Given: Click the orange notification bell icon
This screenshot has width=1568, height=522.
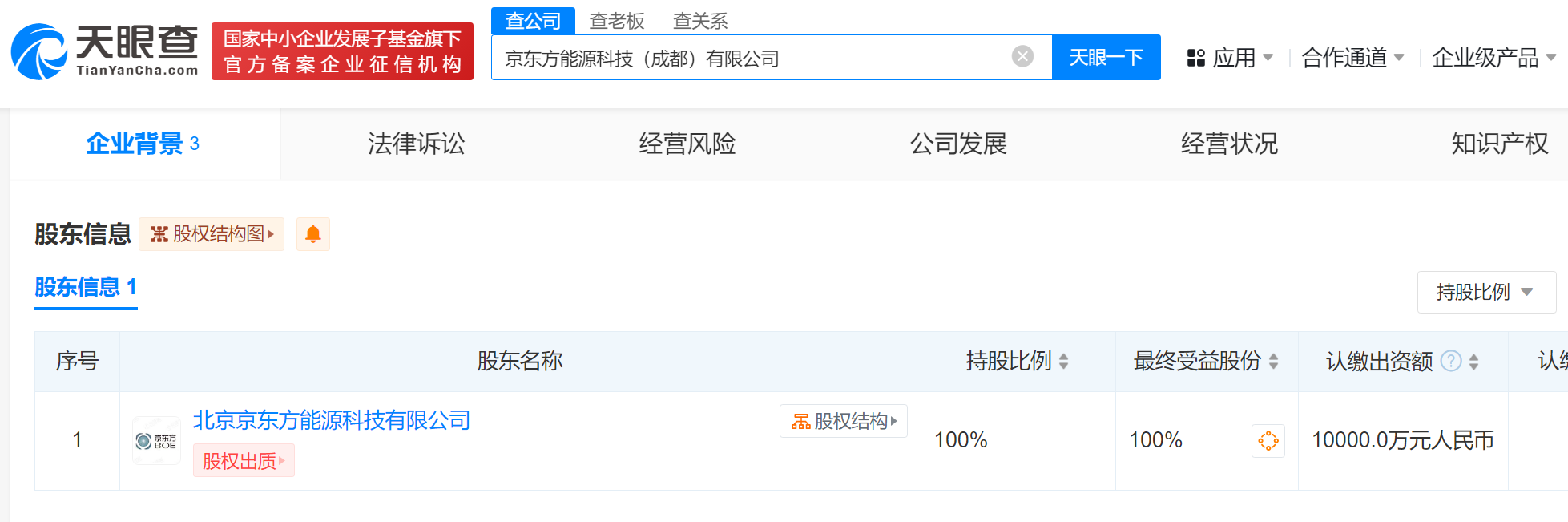Looking at the screenshot, I should point(313,234).
